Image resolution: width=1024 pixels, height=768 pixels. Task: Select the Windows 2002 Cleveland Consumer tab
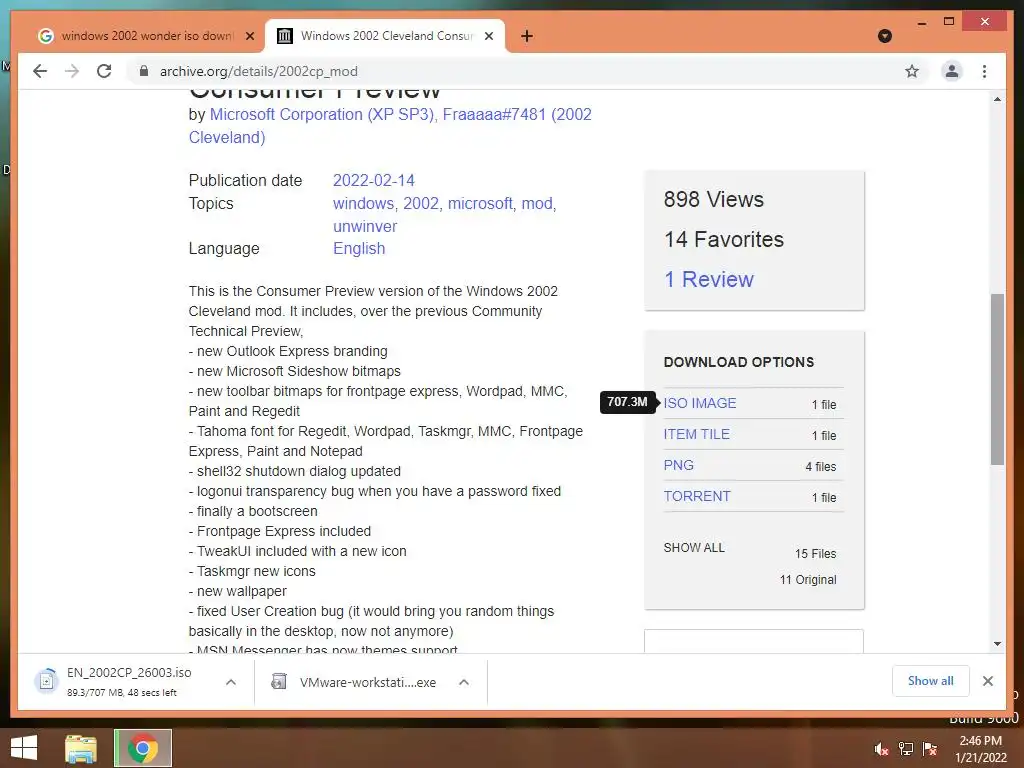point(385,36)
